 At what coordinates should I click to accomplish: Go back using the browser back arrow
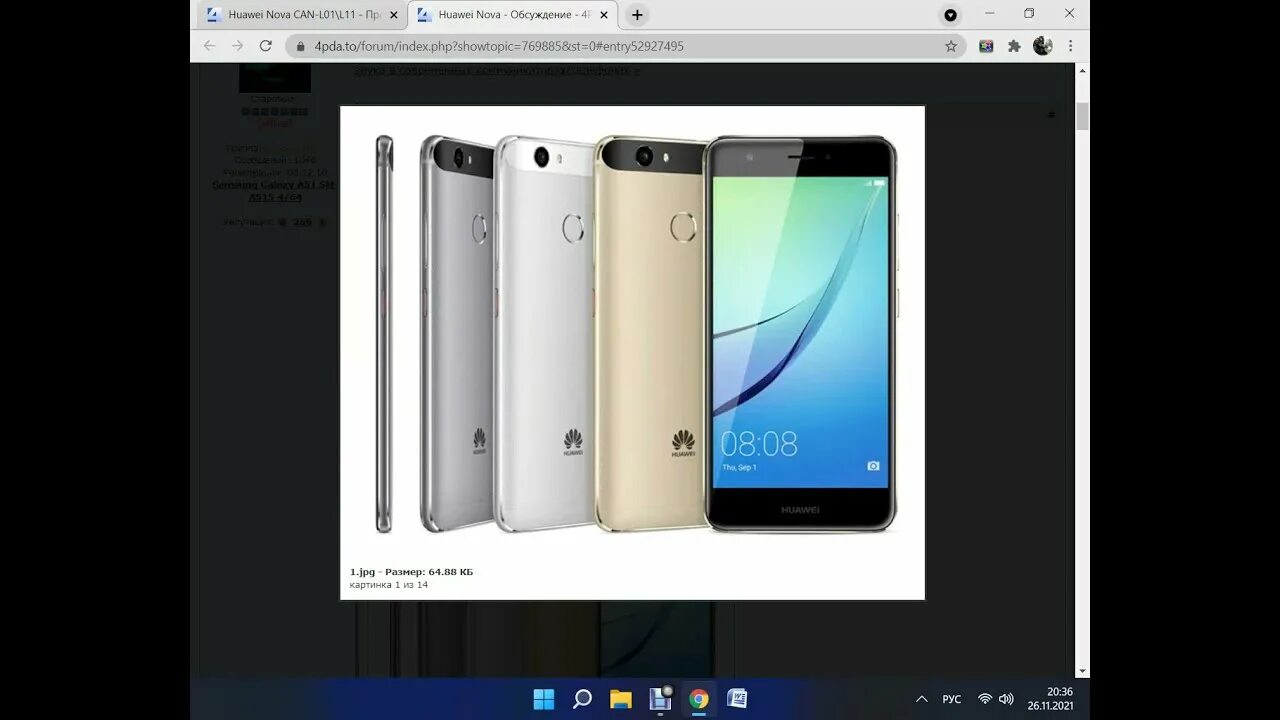pos(209,46)
